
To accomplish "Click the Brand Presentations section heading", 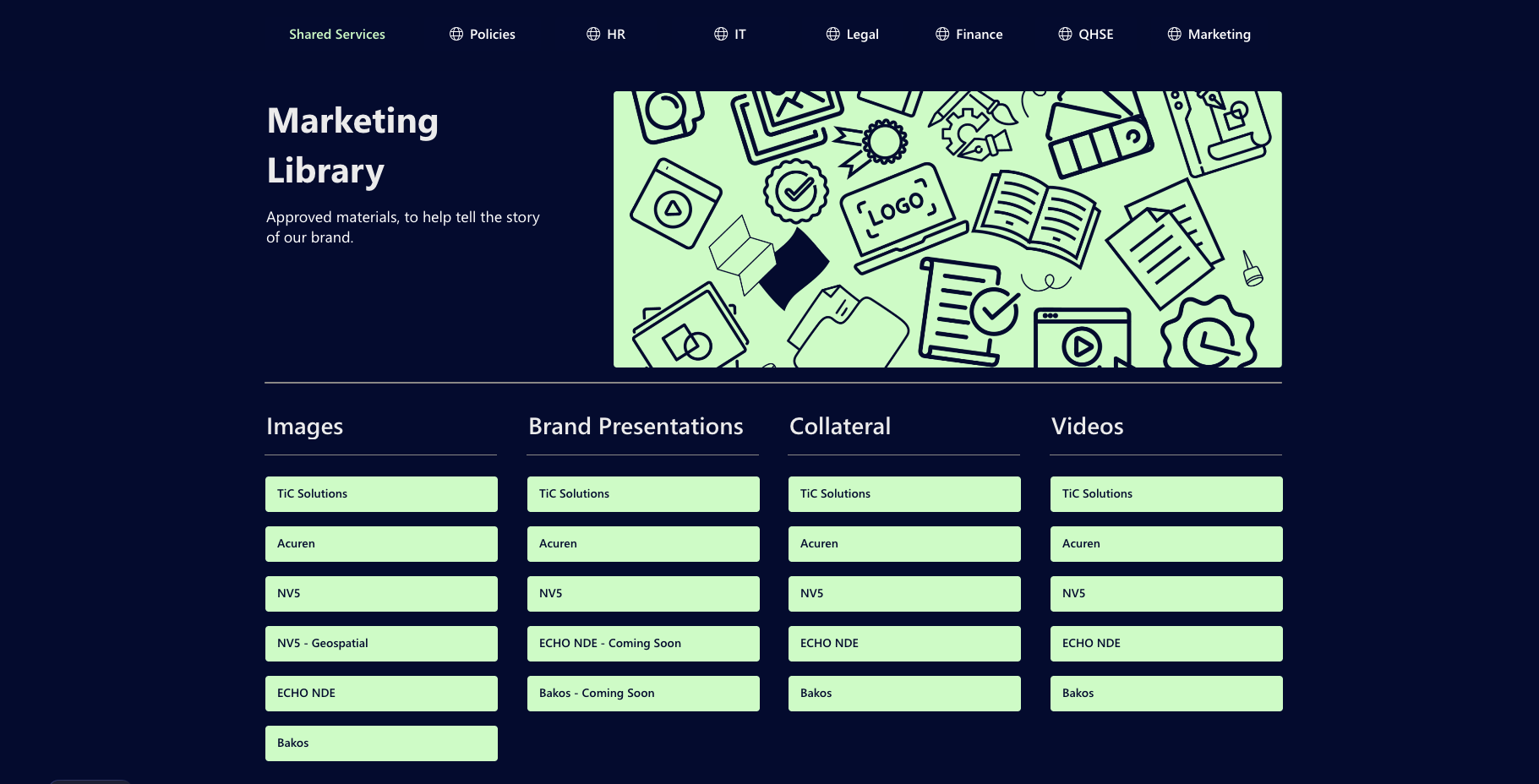I will (636, 427).
